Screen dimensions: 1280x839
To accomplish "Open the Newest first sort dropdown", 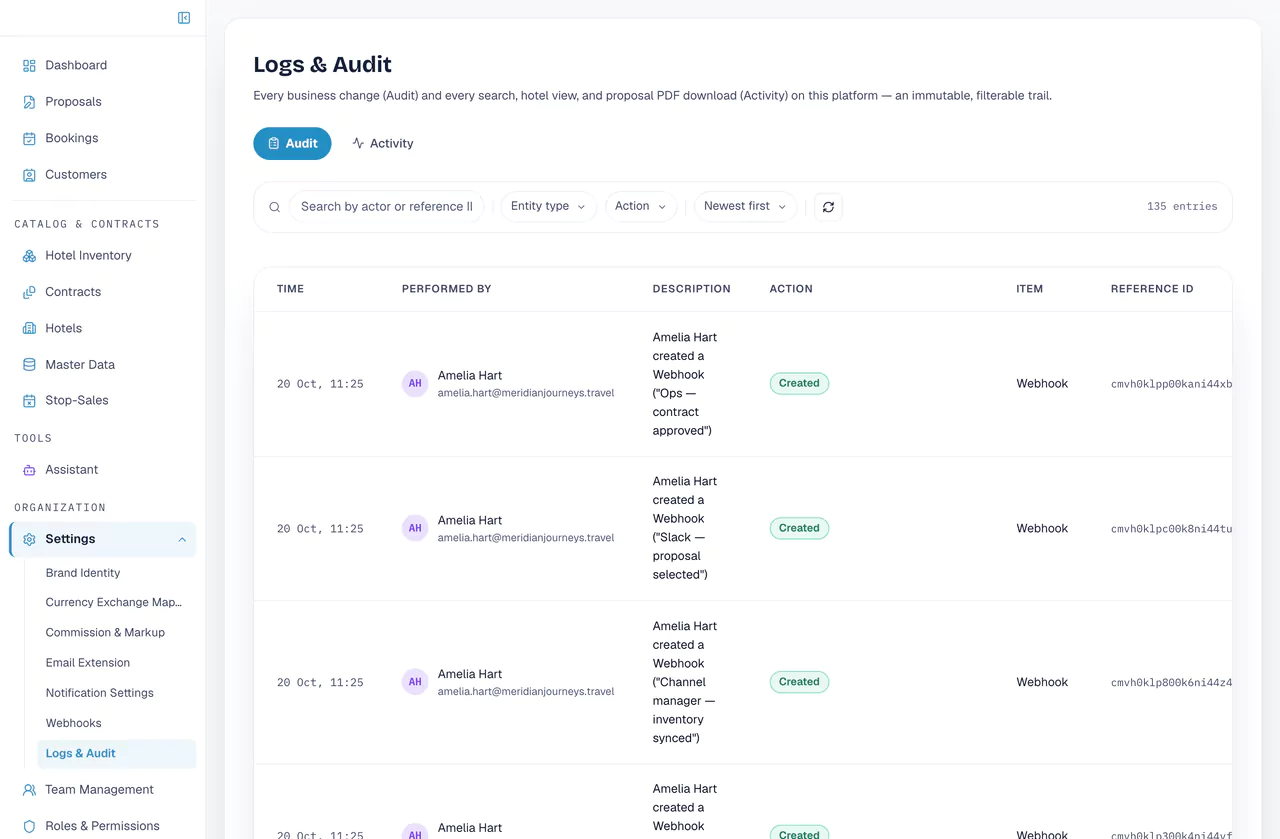I will pos(745,206).
